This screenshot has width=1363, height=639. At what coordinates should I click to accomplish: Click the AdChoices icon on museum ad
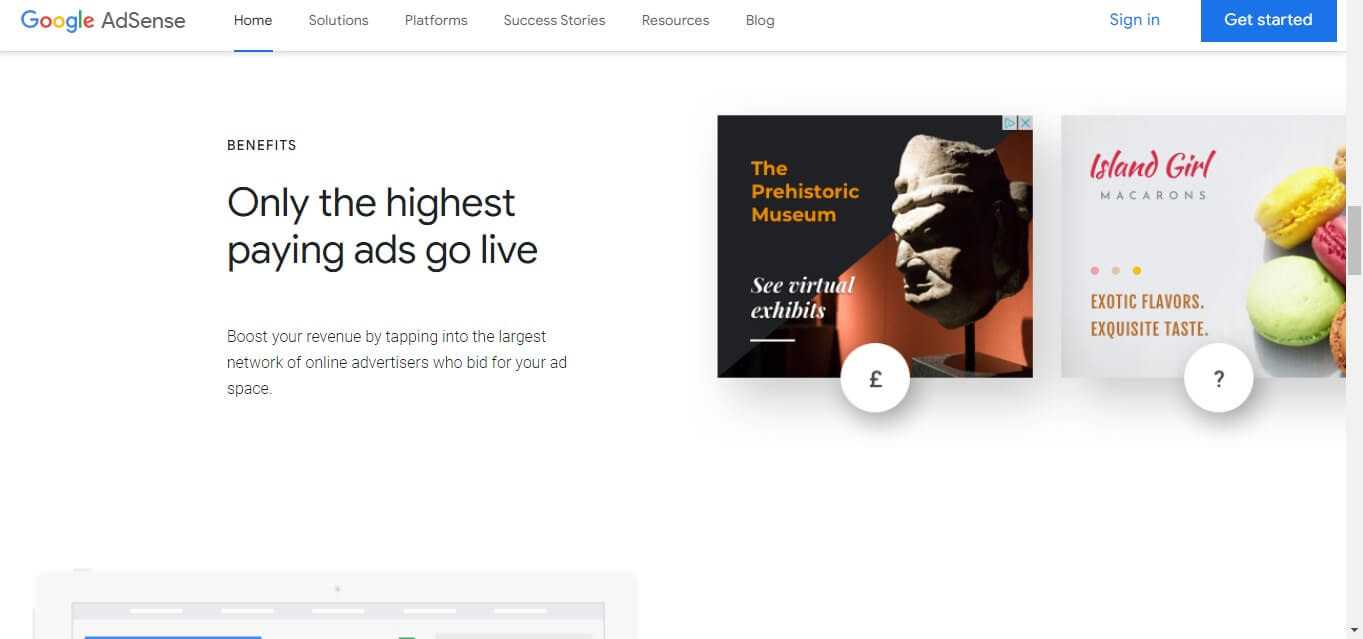click(1010, 123)
